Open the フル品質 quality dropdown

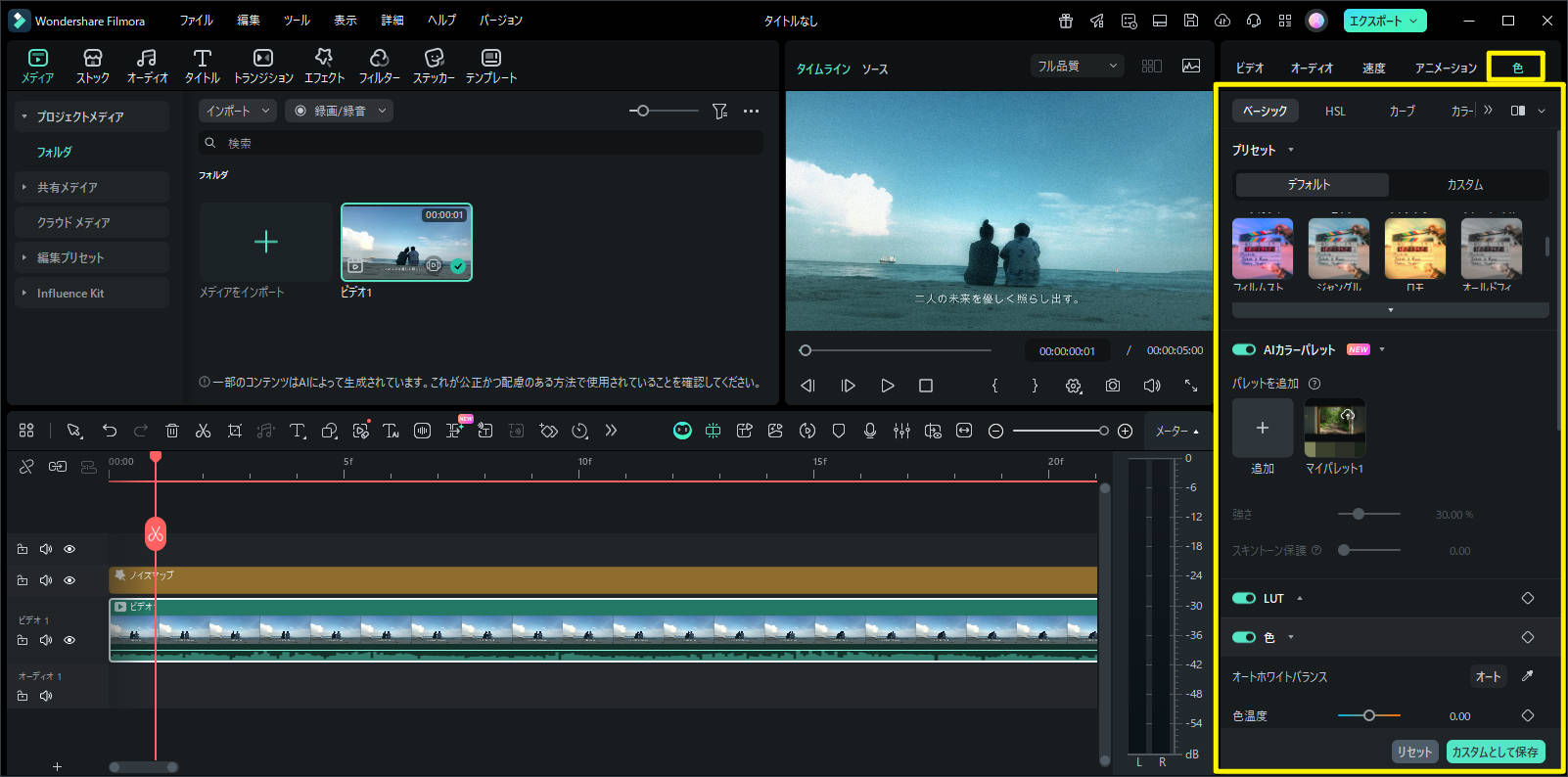coord(1077,66)
